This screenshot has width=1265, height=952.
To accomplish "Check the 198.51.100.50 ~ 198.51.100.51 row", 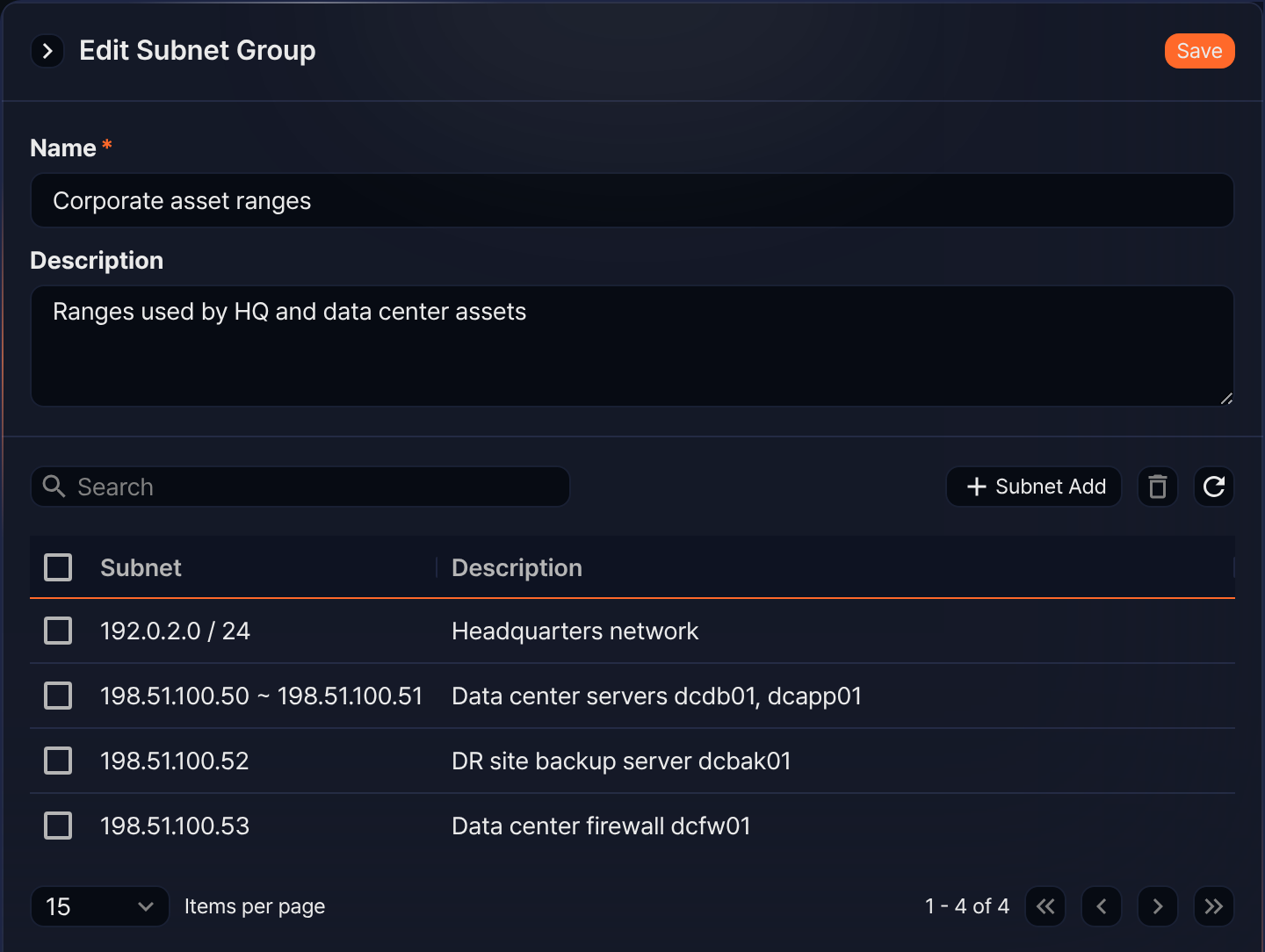I will click(x=58, y=696).
